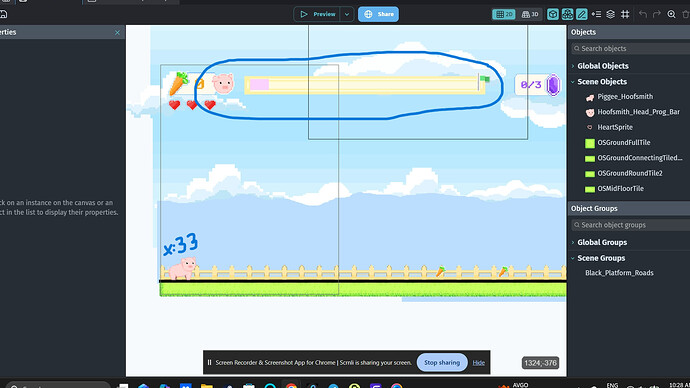690x388 pixels.
Task: Click the ENG language indicator in tray
Action: (x=612, y=385)
